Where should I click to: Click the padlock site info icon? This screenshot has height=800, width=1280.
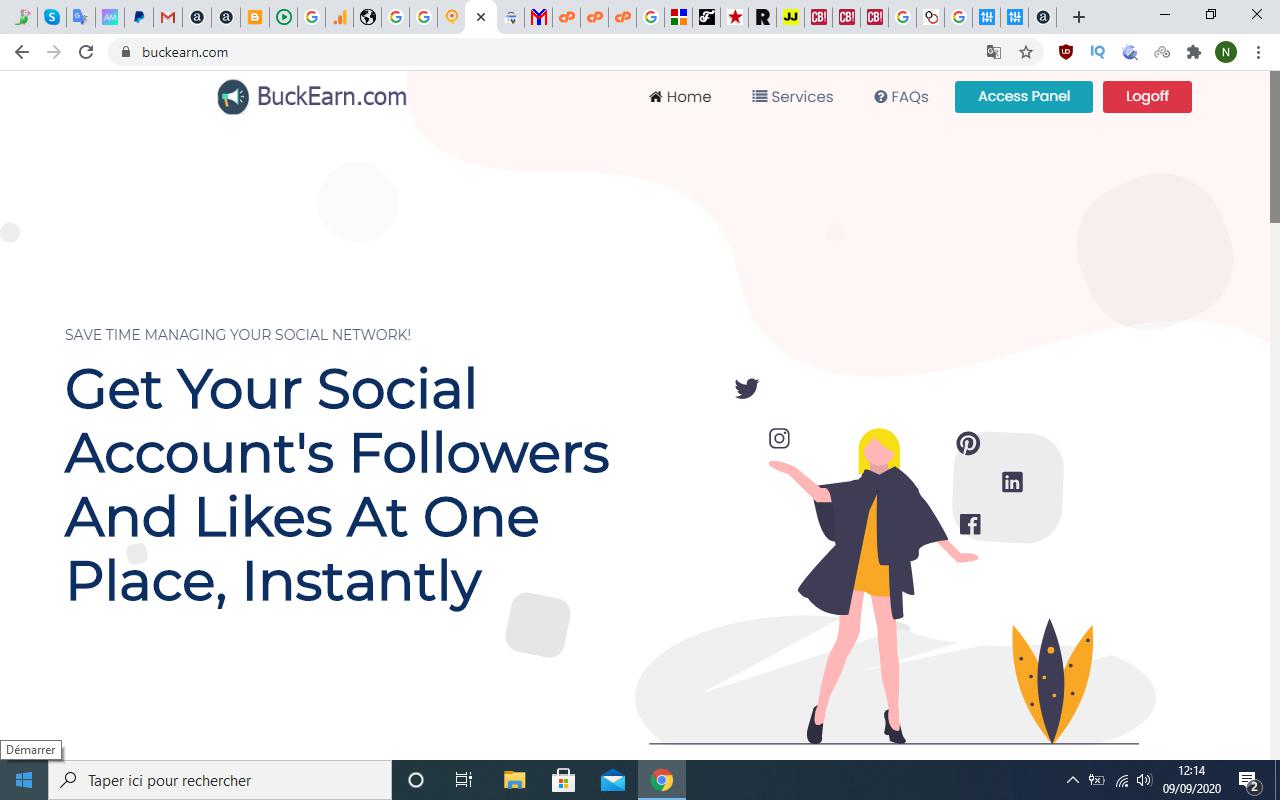[125, 52]
